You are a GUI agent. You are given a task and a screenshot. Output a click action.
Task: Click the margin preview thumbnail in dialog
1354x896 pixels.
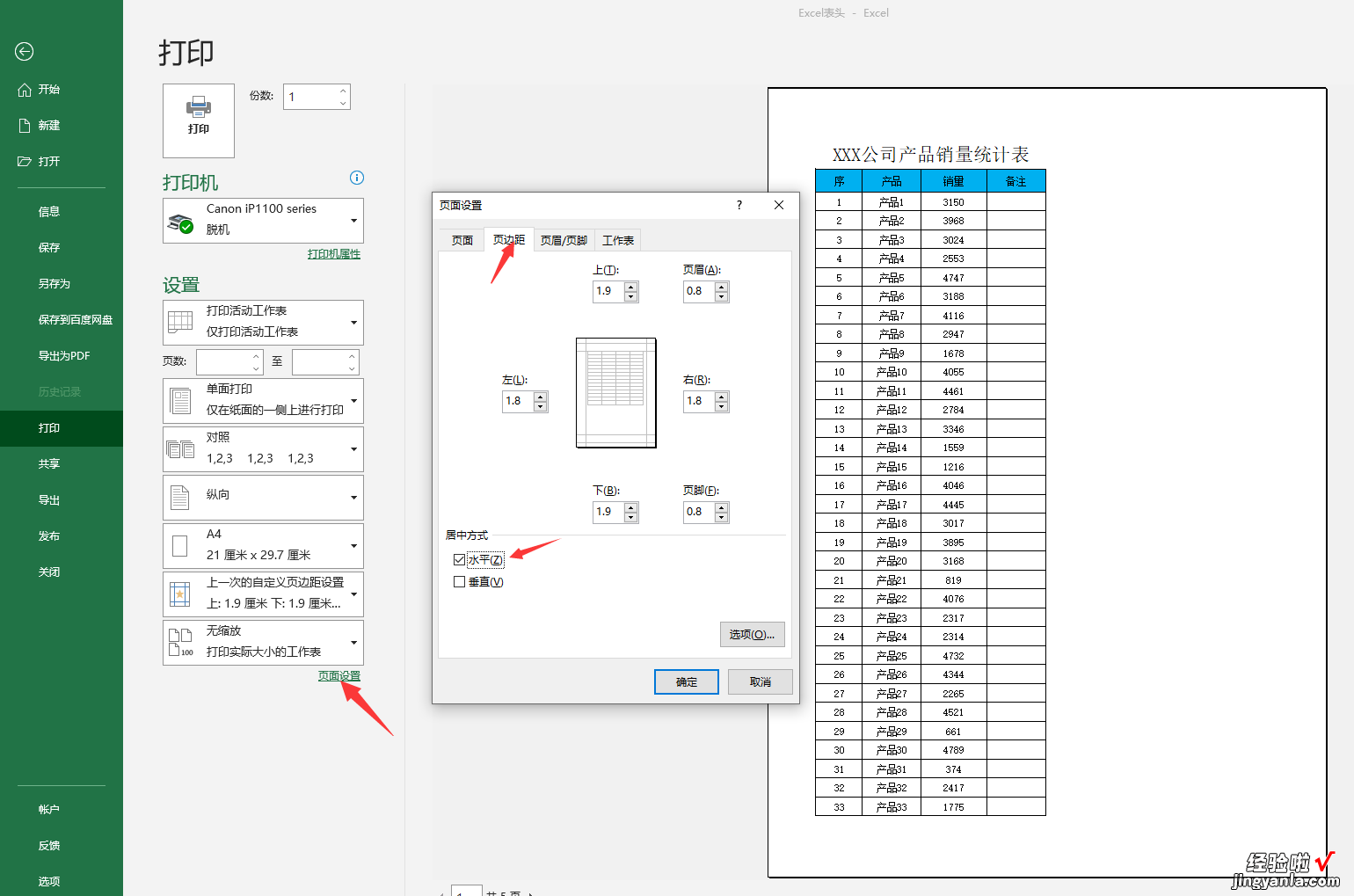[x=616, y=392]
